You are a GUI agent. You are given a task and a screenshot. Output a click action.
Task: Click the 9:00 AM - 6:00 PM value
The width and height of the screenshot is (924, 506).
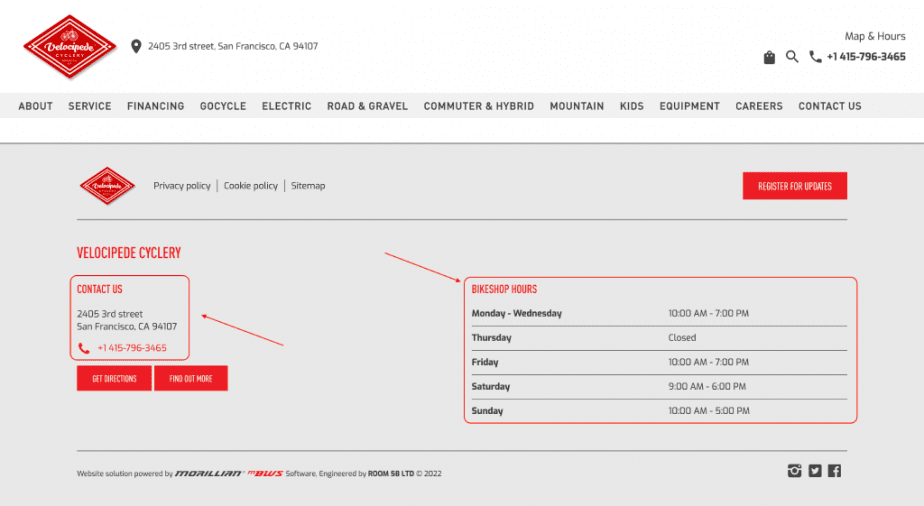pyautogui.click(x=707, y=386)
